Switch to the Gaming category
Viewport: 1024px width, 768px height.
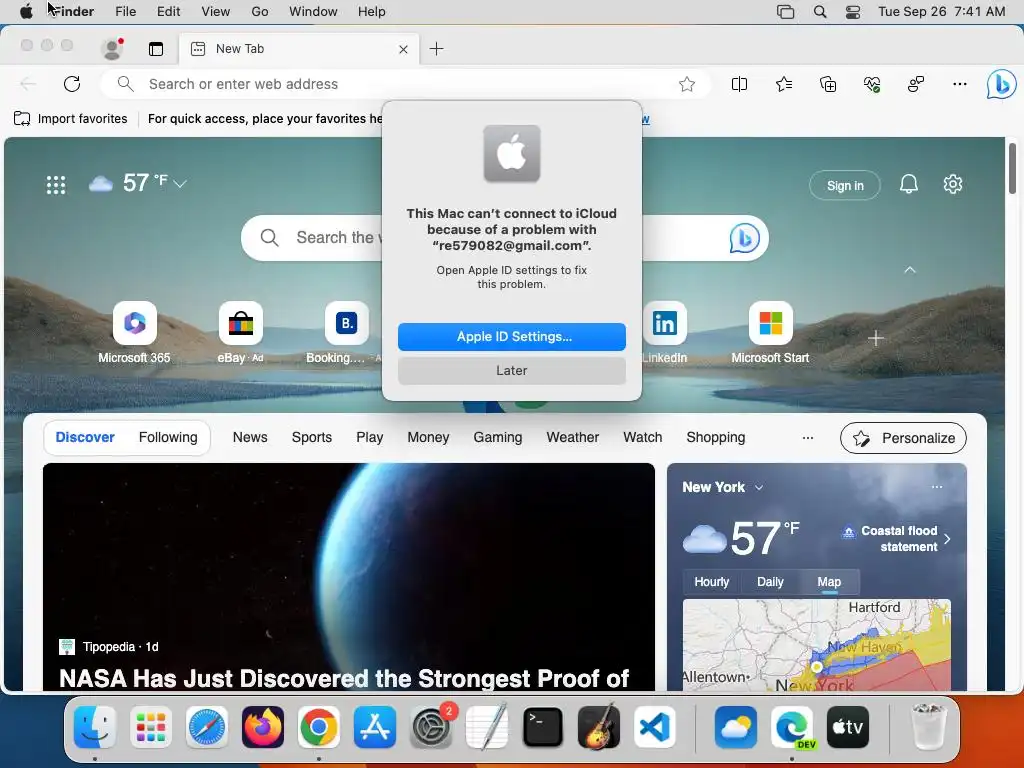click(x=498, y=437)
